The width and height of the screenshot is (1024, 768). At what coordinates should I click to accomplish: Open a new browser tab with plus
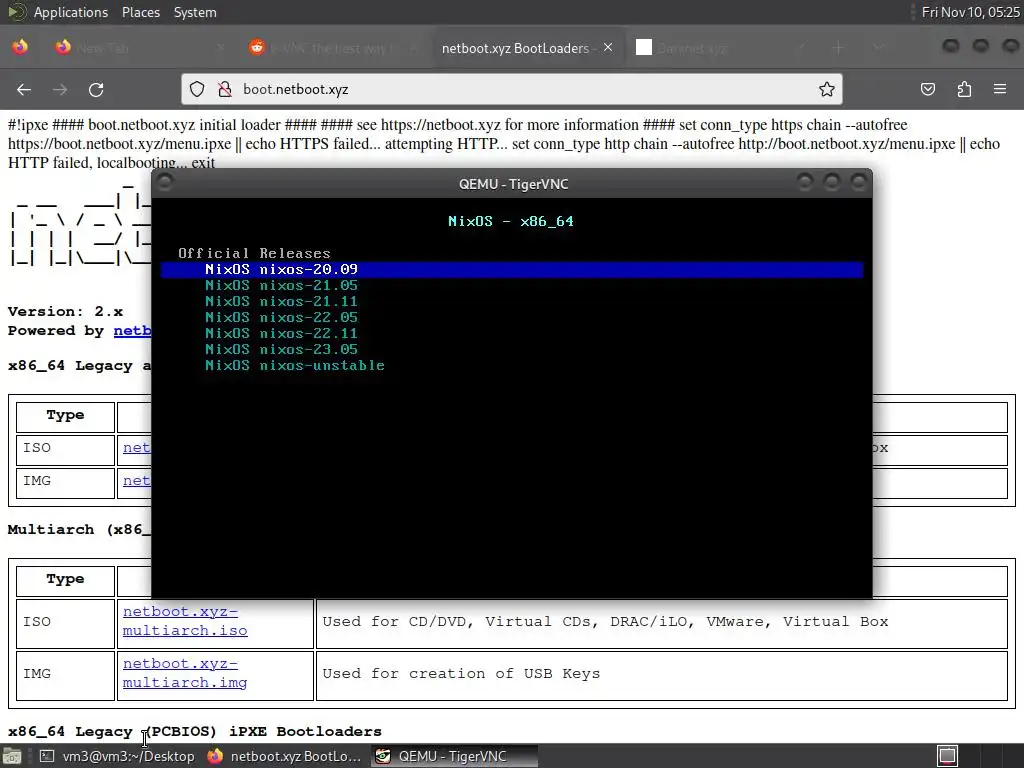(x=839, y=48)
